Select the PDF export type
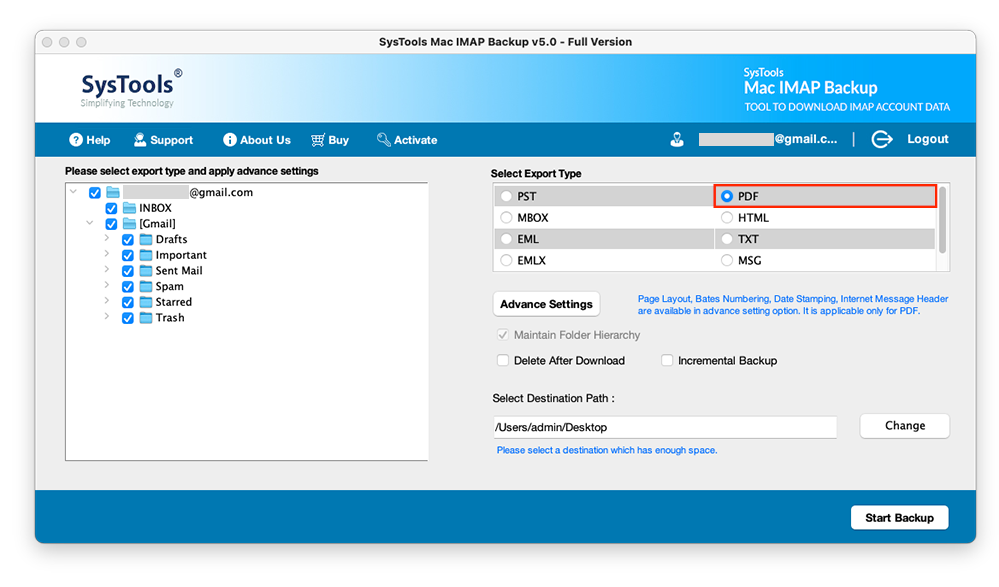999x587 pixels. coord(727,196)
